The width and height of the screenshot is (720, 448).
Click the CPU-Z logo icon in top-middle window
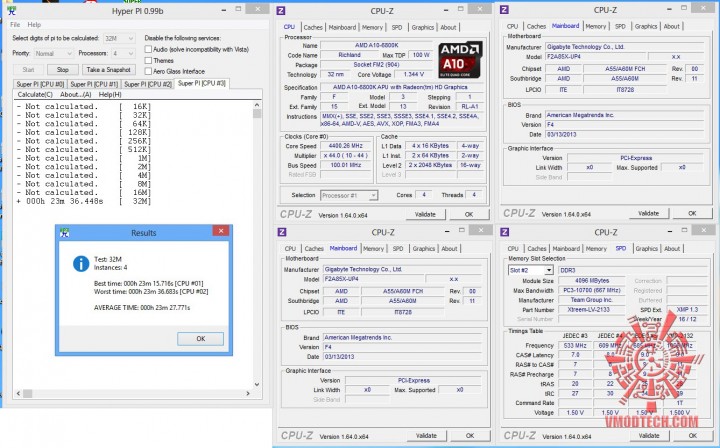(281, 11)
